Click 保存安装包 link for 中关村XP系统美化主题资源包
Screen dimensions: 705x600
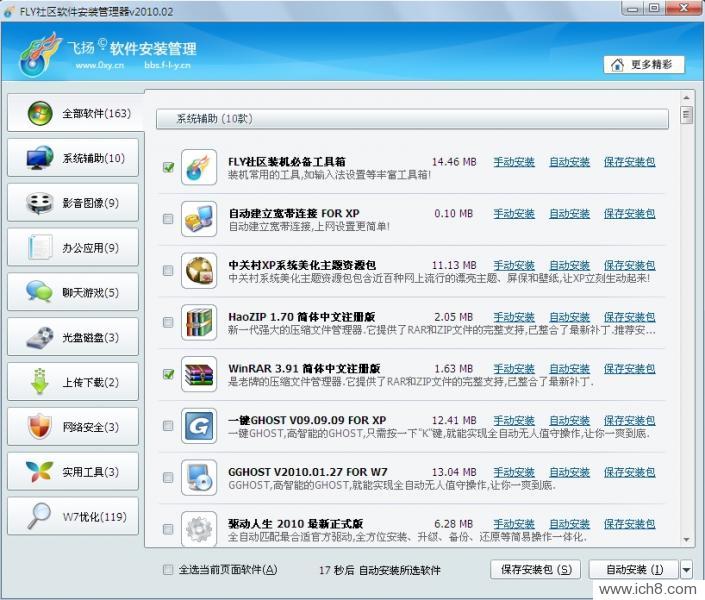pyautogui.click(x=629, y=265)
